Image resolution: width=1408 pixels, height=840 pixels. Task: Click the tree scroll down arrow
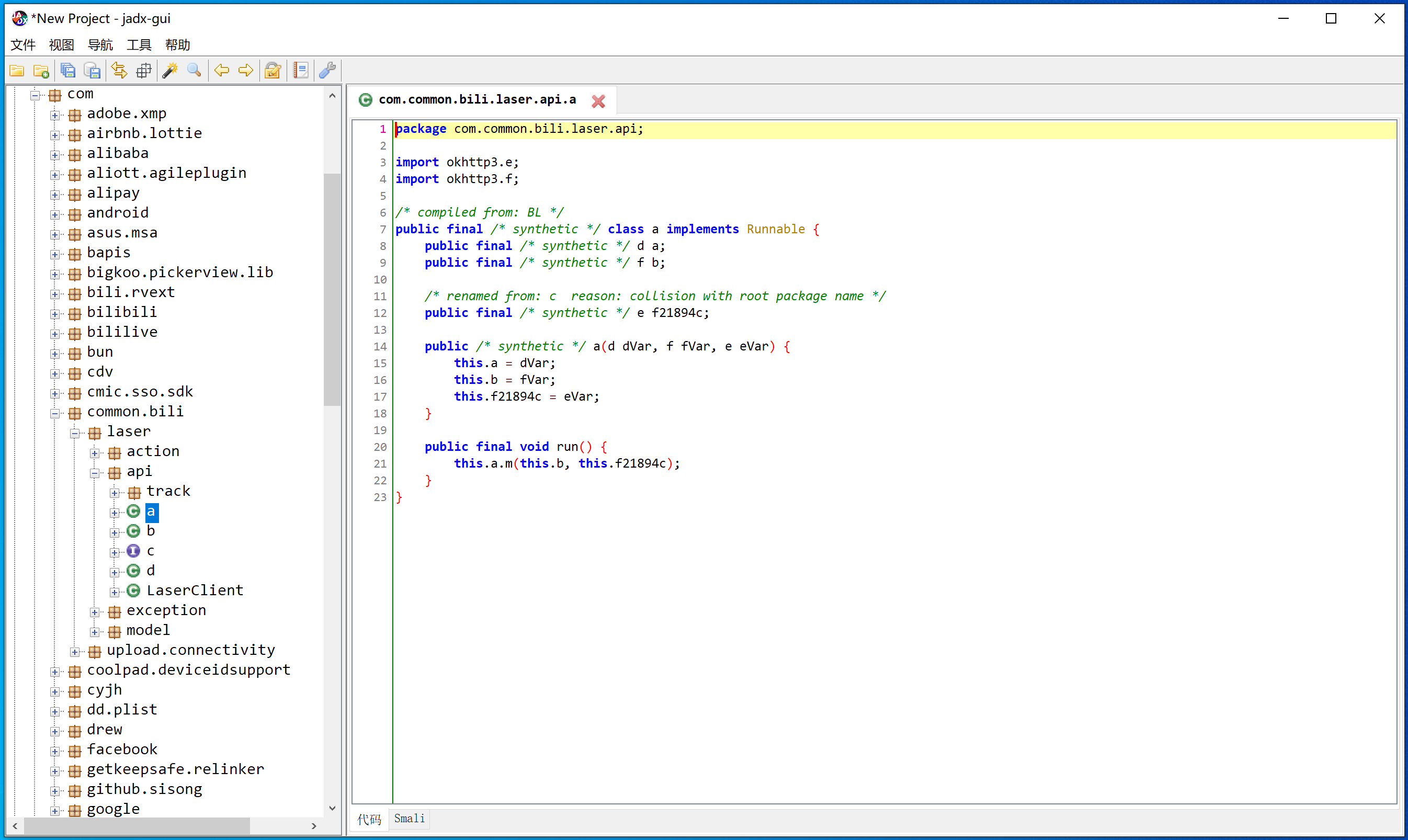point(332,808)
